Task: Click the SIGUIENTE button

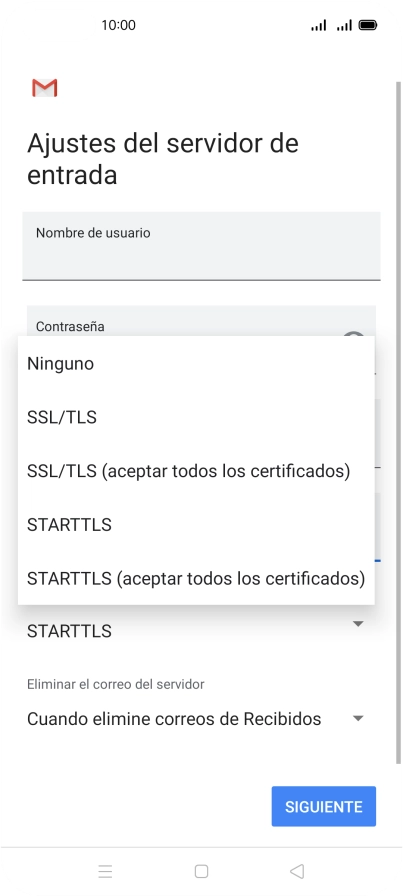Action: pyautogui.click(x=324, y=806)
